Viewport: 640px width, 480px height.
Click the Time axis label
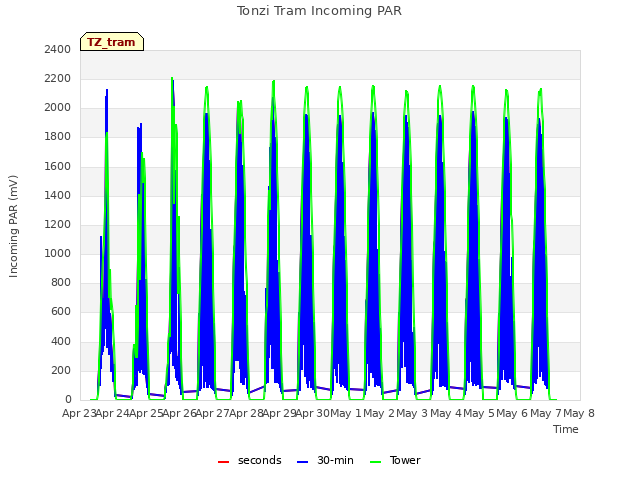pos(566,429)
